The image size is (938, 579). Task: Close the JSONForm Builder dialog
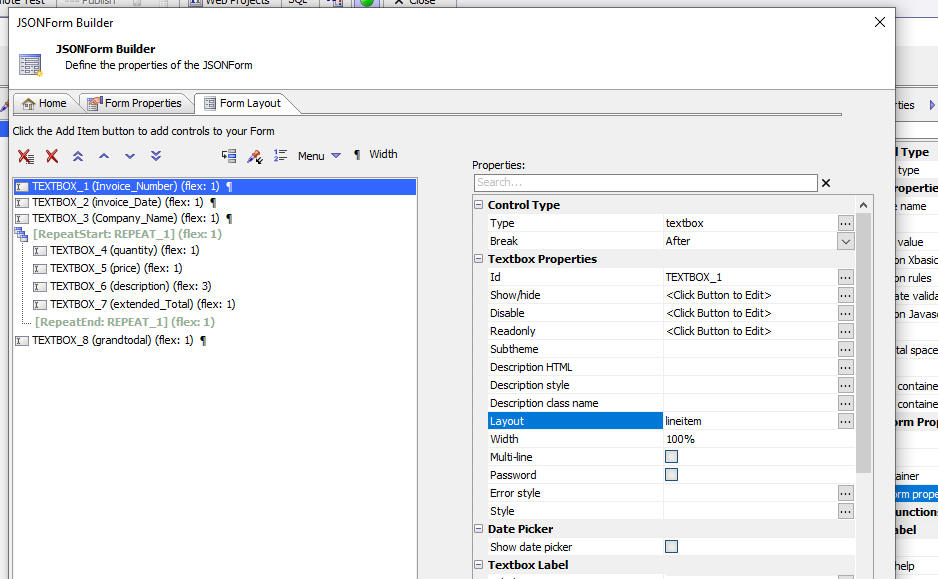click(879, 22)
